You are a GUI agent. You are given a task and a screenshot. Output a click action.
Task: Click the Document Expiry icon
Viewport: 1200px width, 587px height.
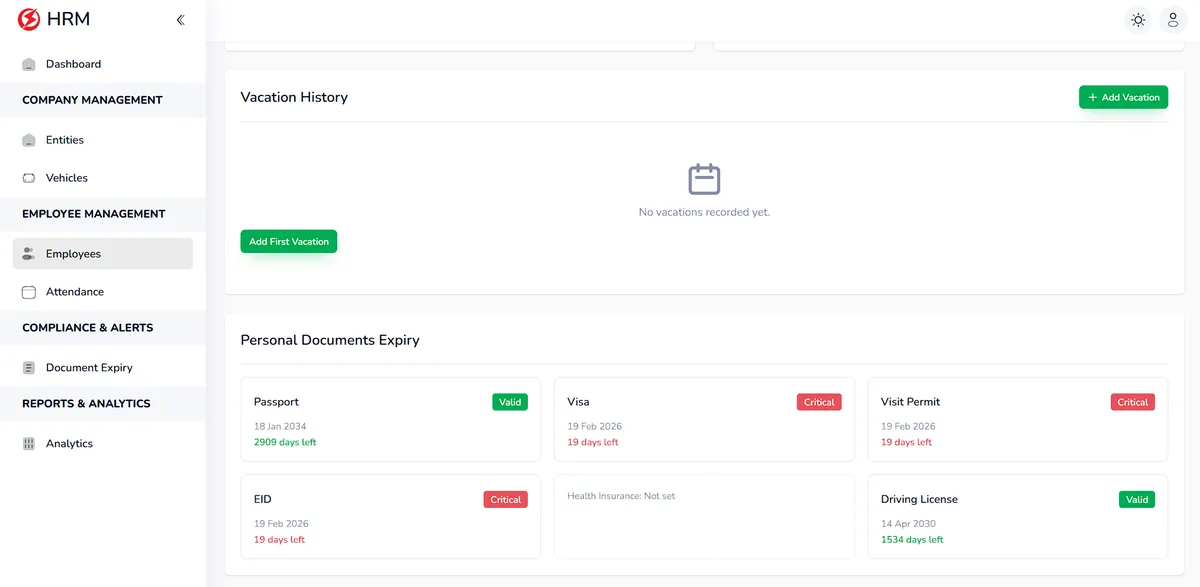[29, 368]
